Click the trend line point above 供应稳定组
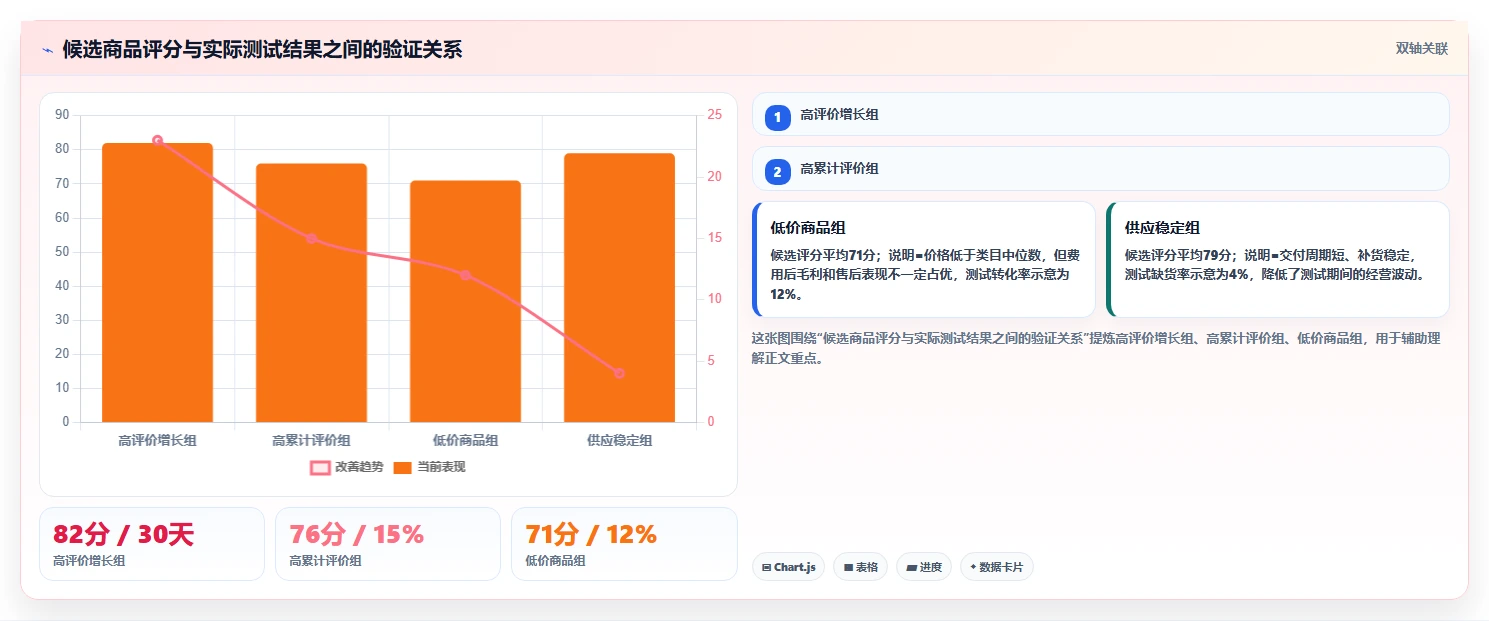The image size is (1489, 621). point(619,373)
